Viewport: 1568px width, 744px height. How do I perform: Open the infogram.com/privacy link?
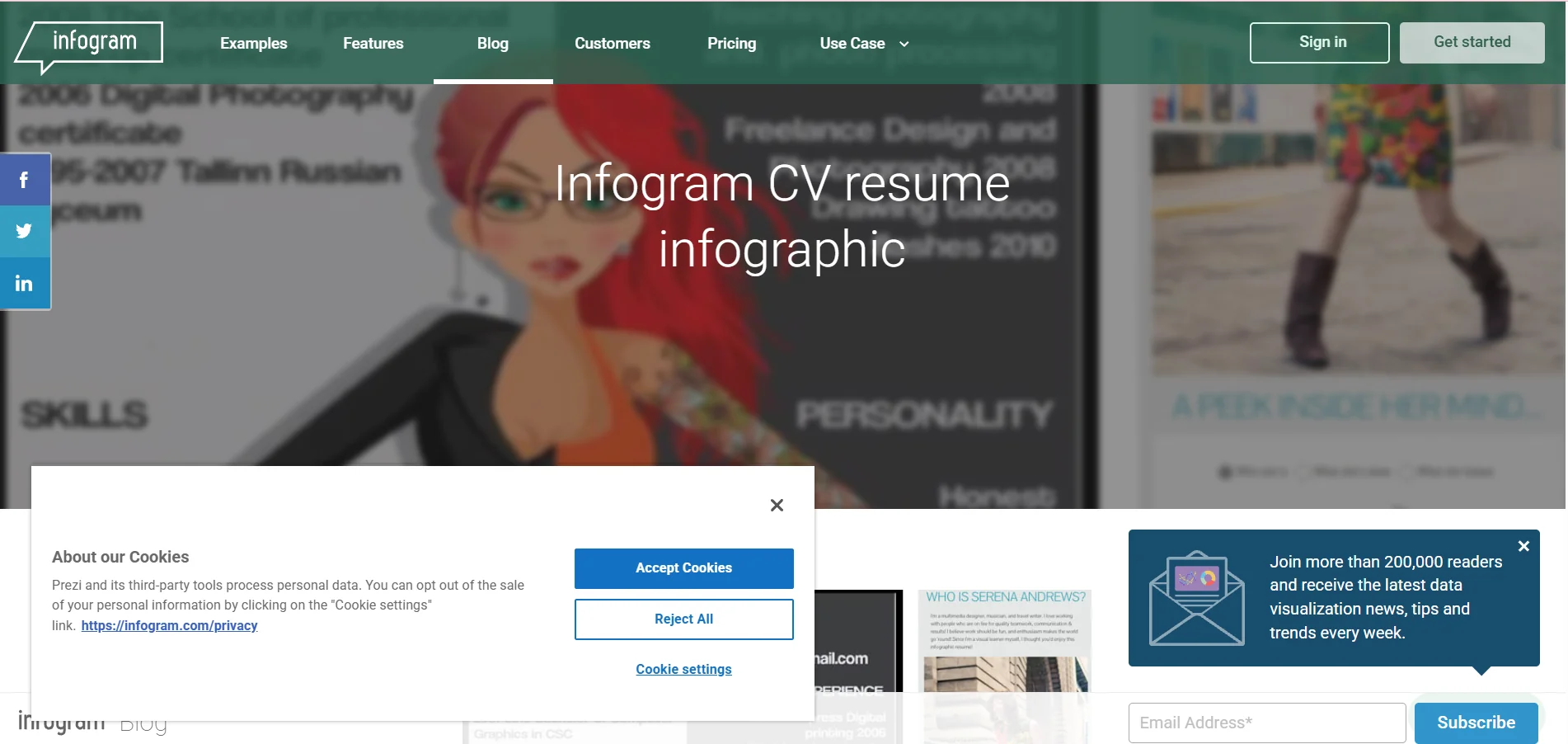169,625
